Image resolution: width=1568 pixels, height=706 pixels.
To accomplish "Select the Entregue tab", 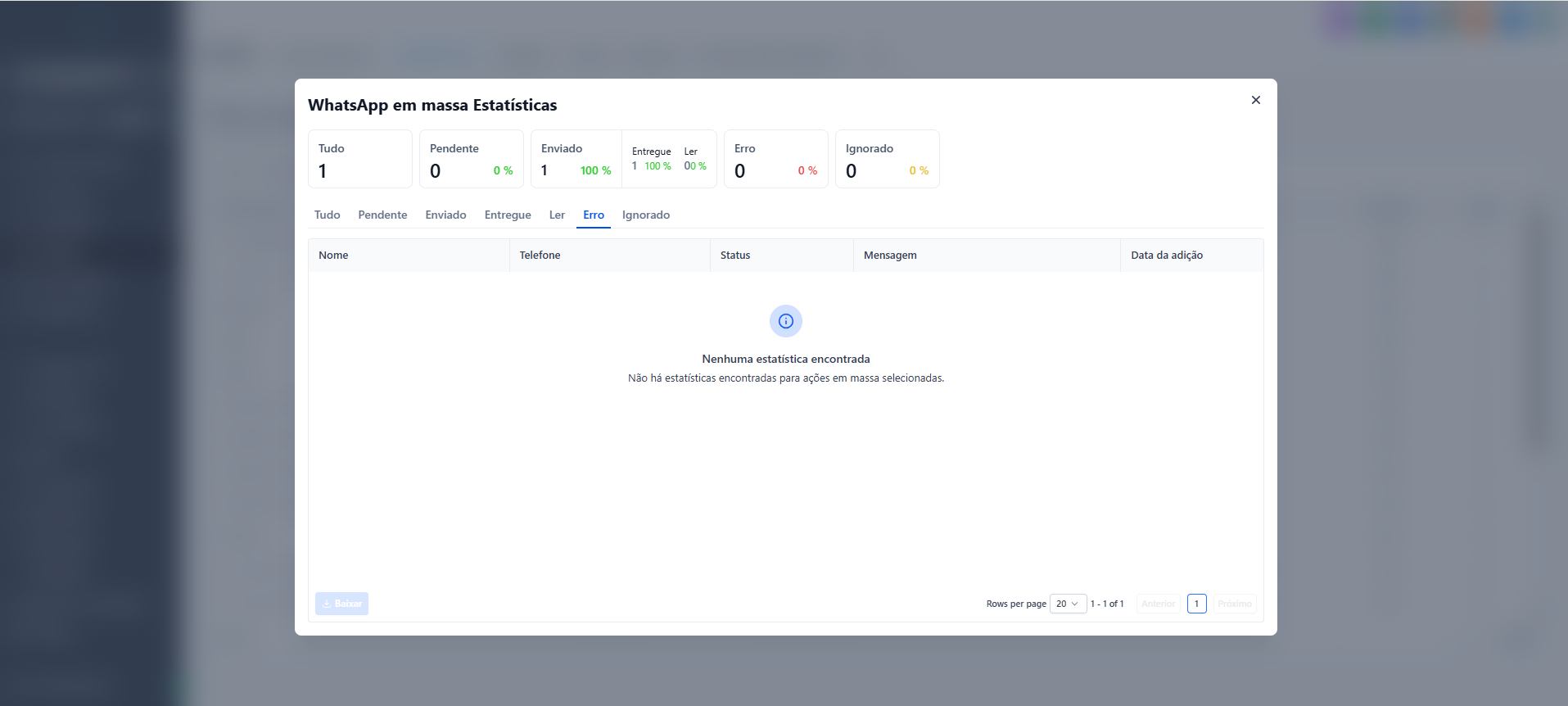I will [508, 215].
